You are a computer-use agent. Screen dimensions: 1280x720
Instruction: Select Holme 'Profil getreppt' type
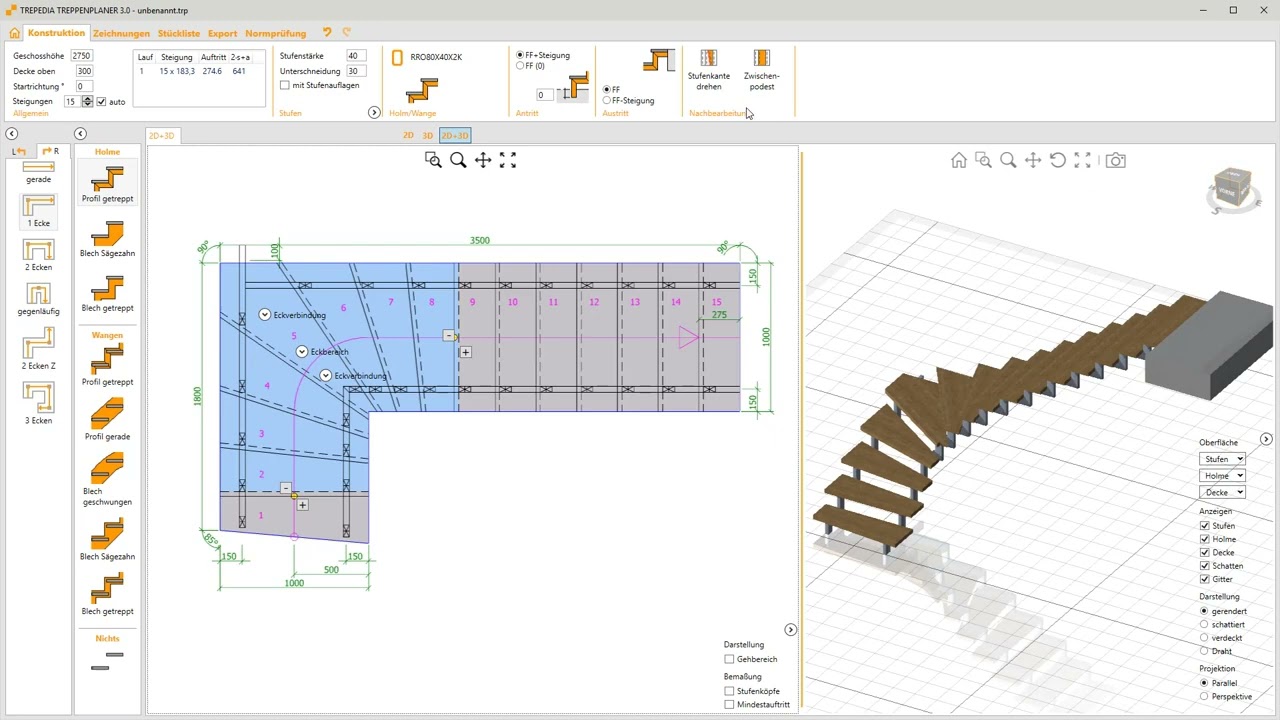point(107,184)
